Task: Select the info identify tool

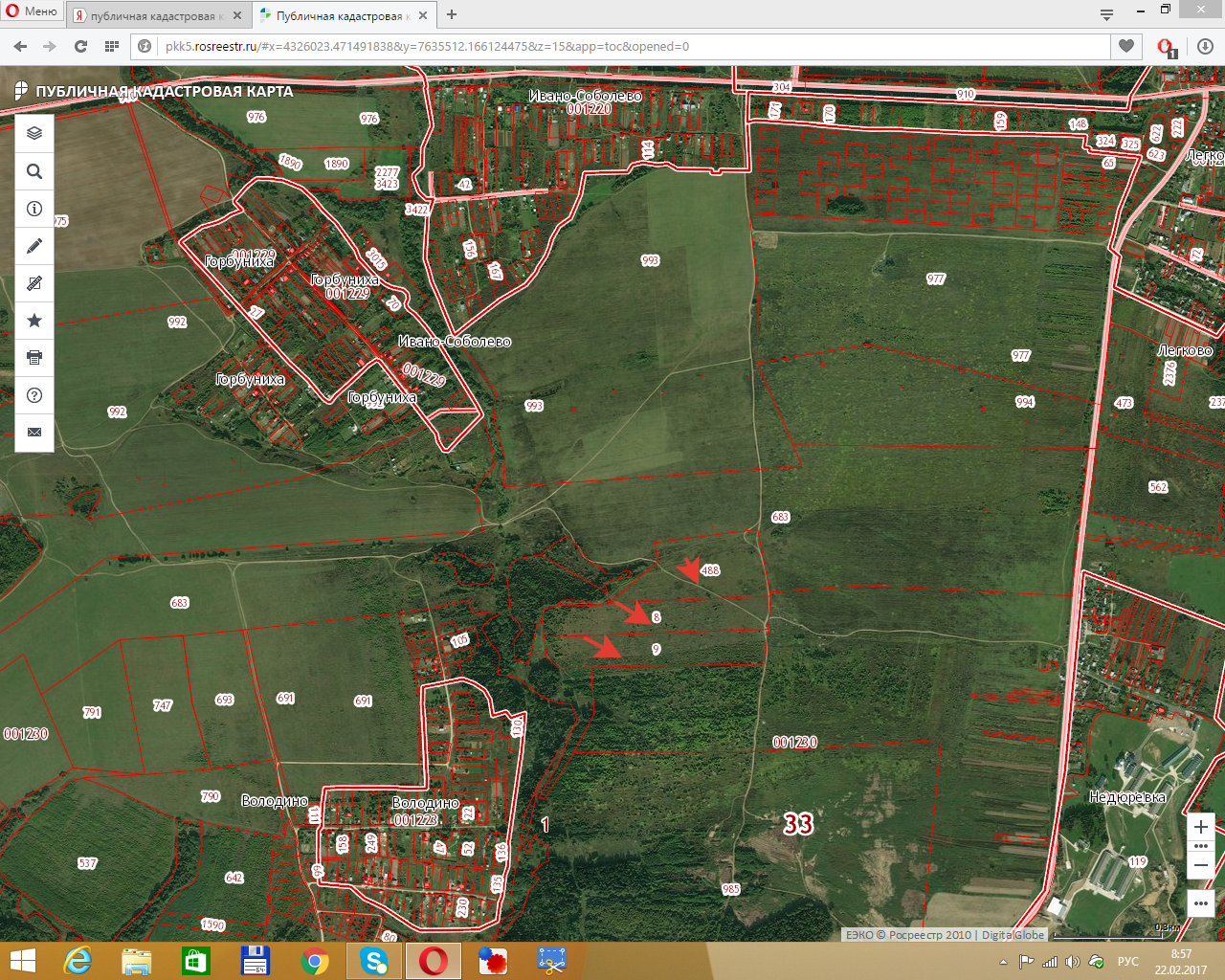Action: (34, 209)
